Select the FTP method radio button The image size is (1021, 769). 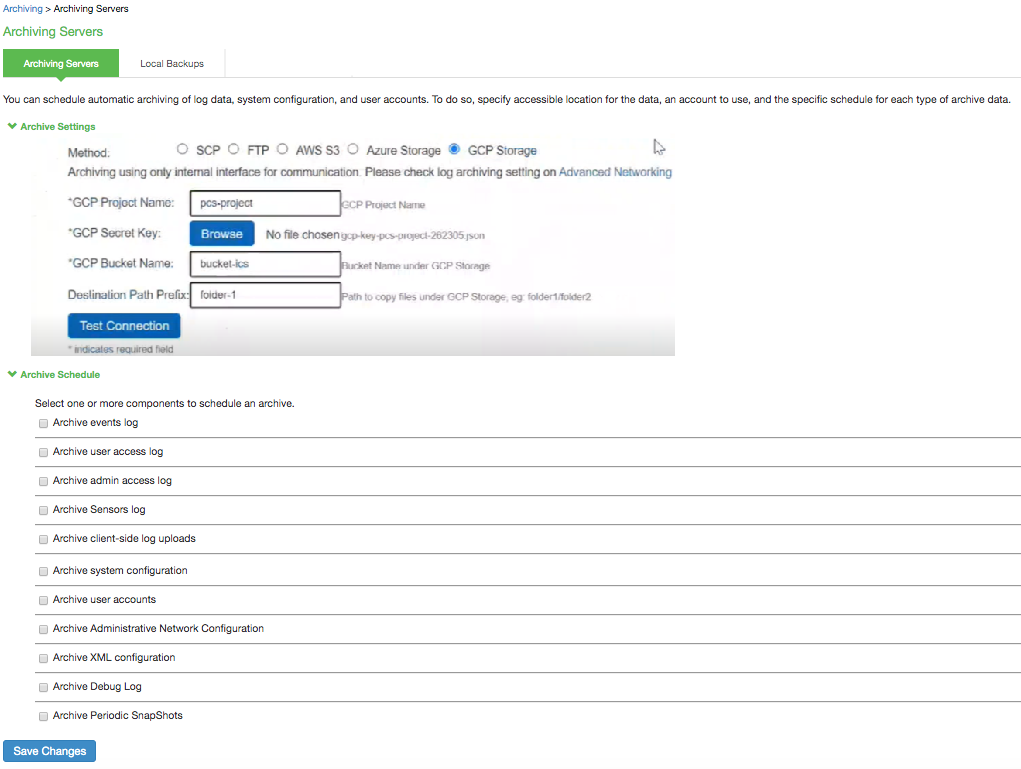click(x=233, y=149)
